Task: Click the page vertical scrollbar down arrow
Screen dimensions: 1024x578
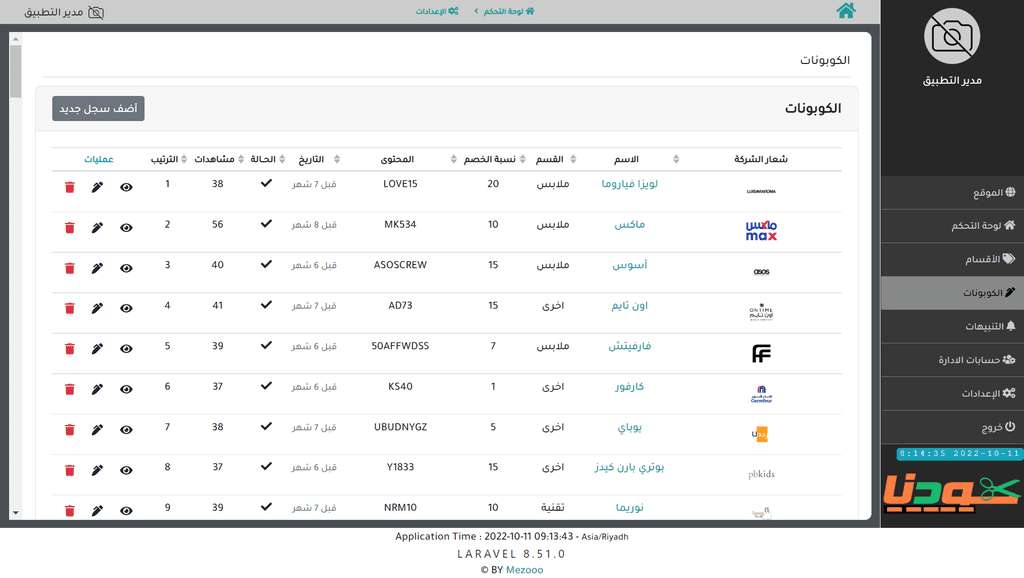Action: [x=16, y=513]
